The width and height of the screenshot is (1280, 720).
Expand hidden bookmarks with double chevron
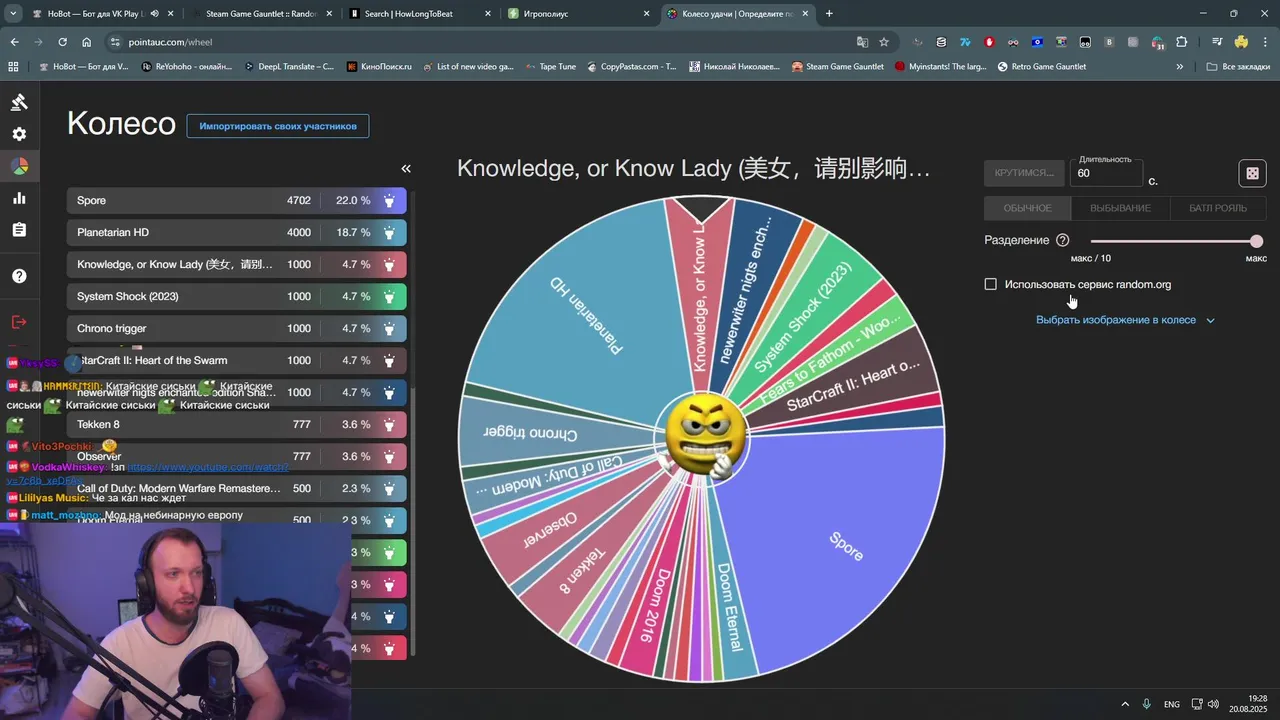coord(1180,67)
